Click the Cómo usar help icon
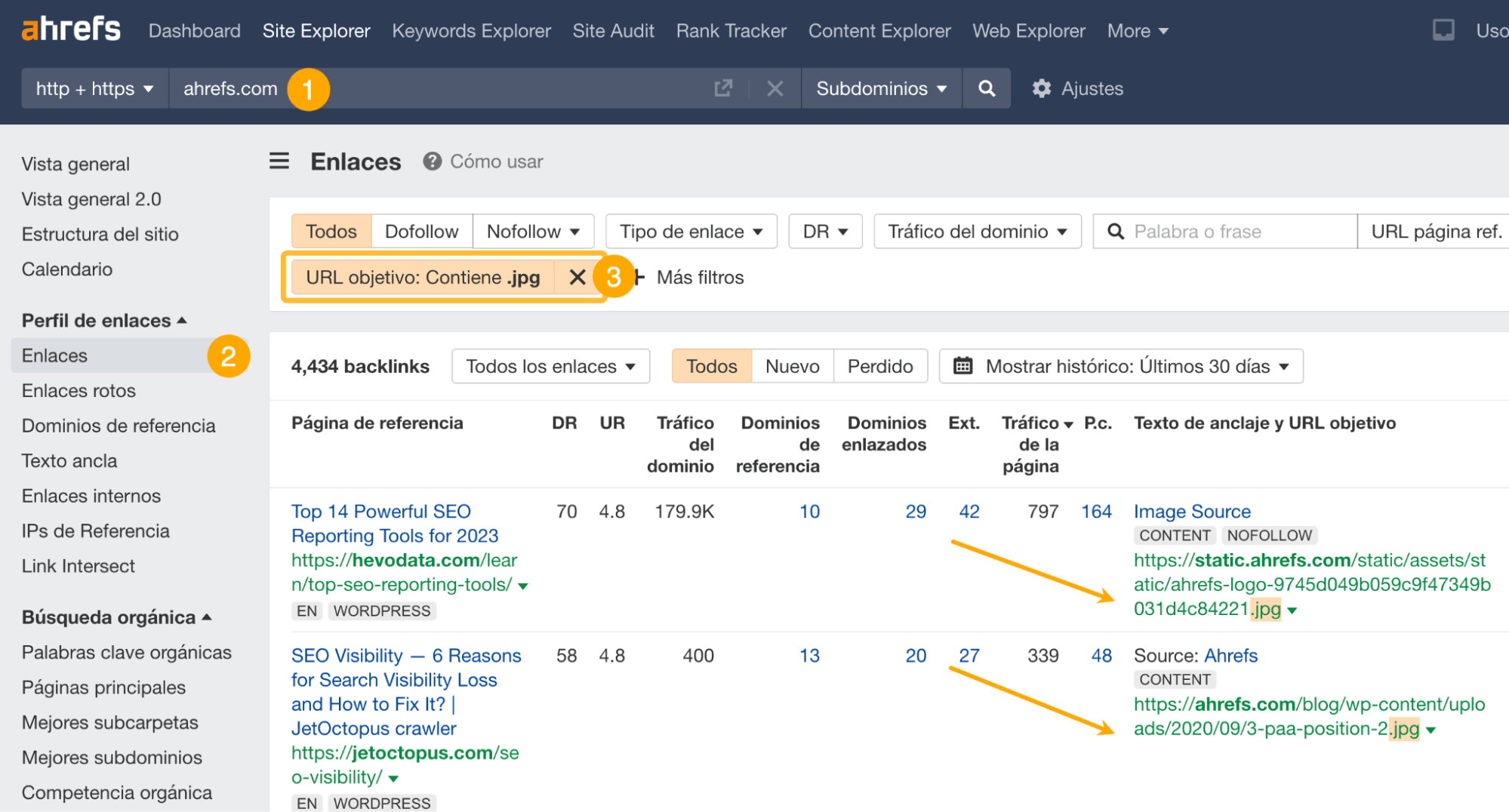The image size is (1509, 812). (431, 161)
